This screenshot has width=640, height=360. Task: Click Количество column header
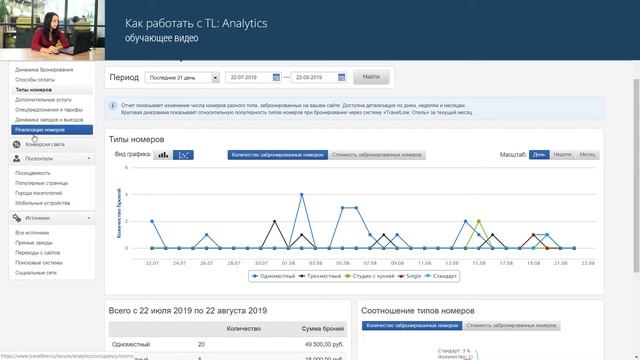(x=244, y=329)
